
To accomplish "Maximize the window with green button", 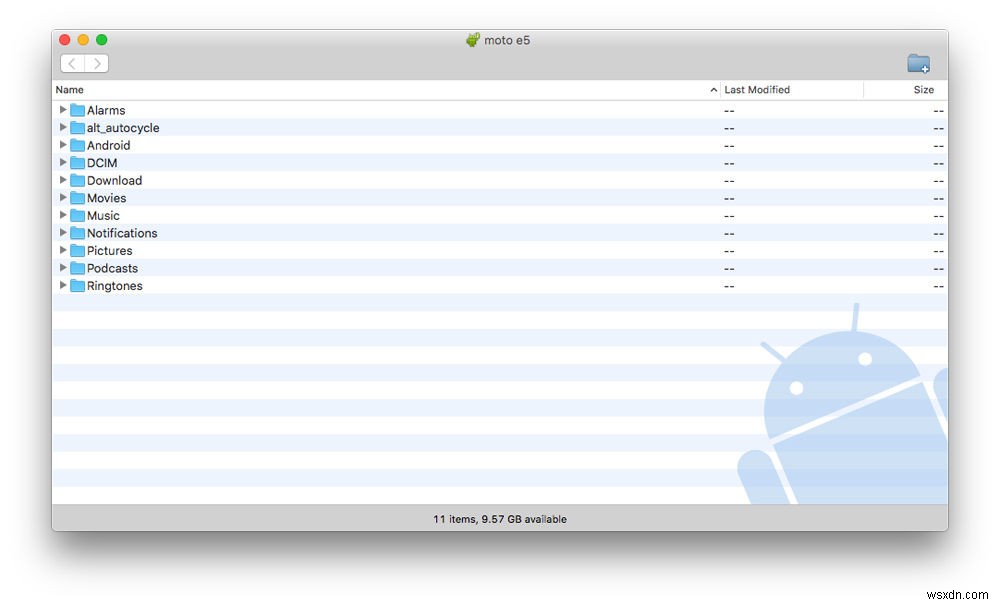I will tap(101, 40).
